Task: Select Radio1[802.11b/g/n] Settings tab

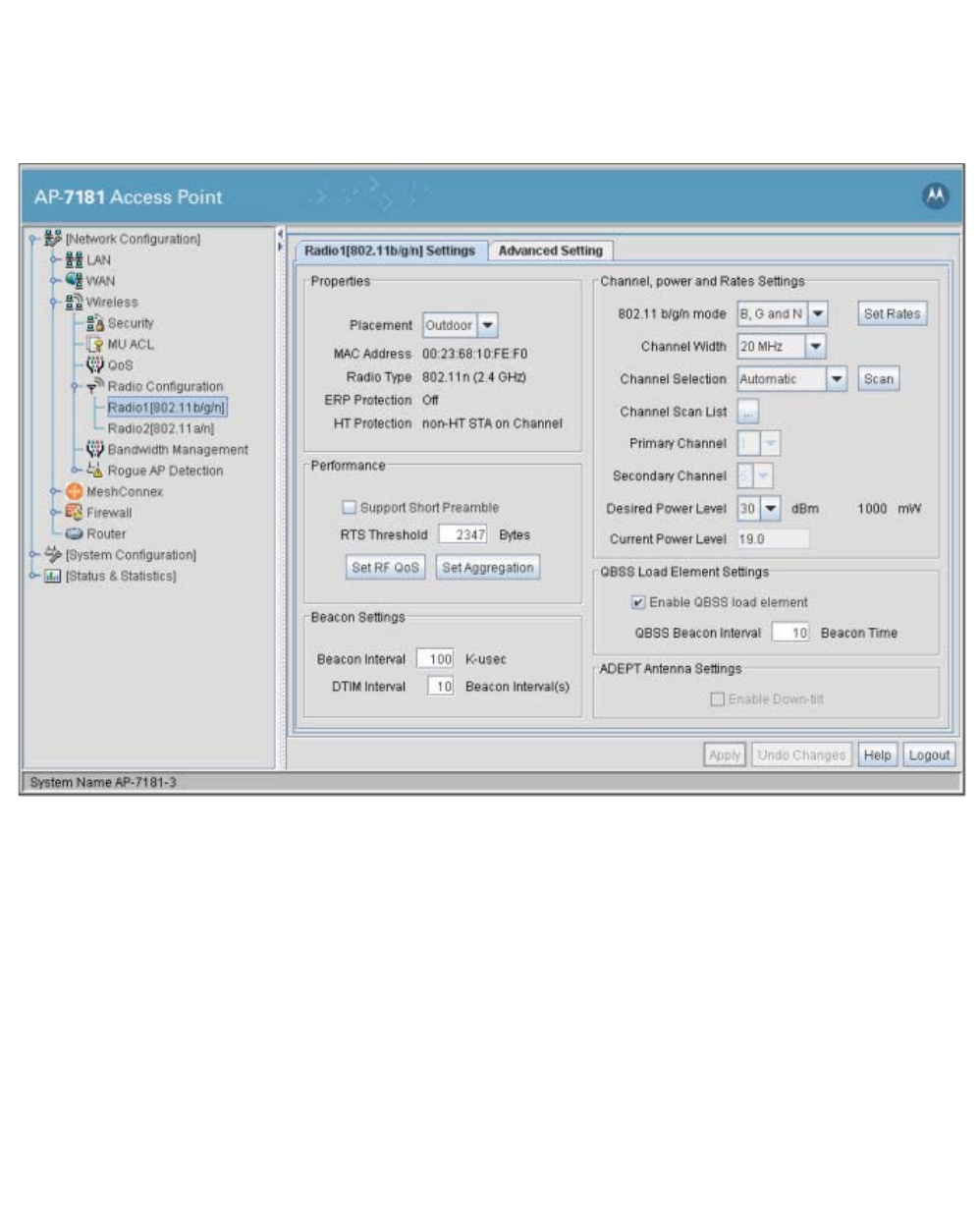Action: pyautogui.click(x=390, y=251)
